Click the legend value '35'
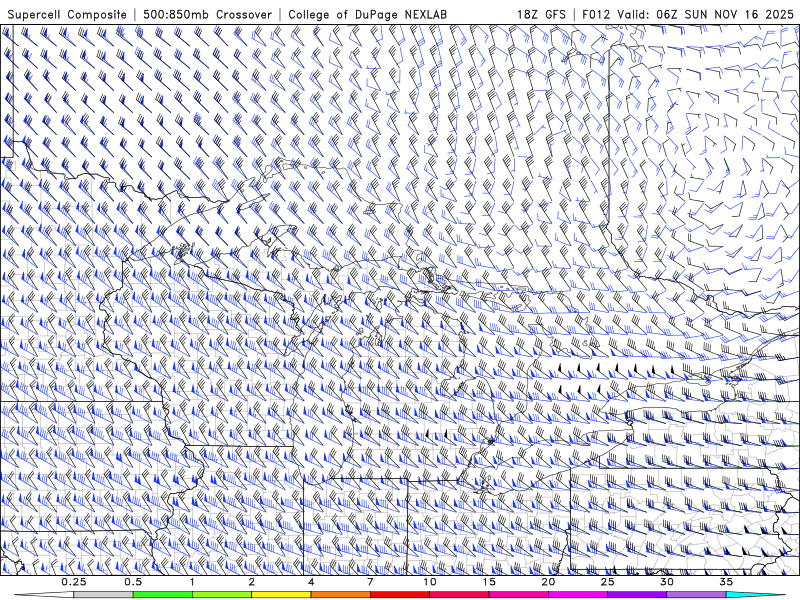800x600 pixels. 726,582
